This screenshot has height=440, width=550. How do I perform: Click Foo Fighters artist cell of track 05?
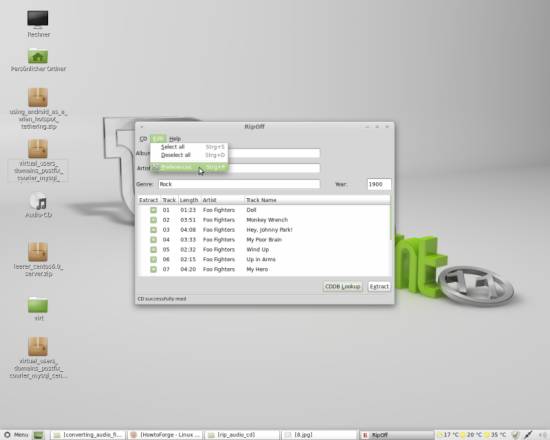tap(219, 249)
